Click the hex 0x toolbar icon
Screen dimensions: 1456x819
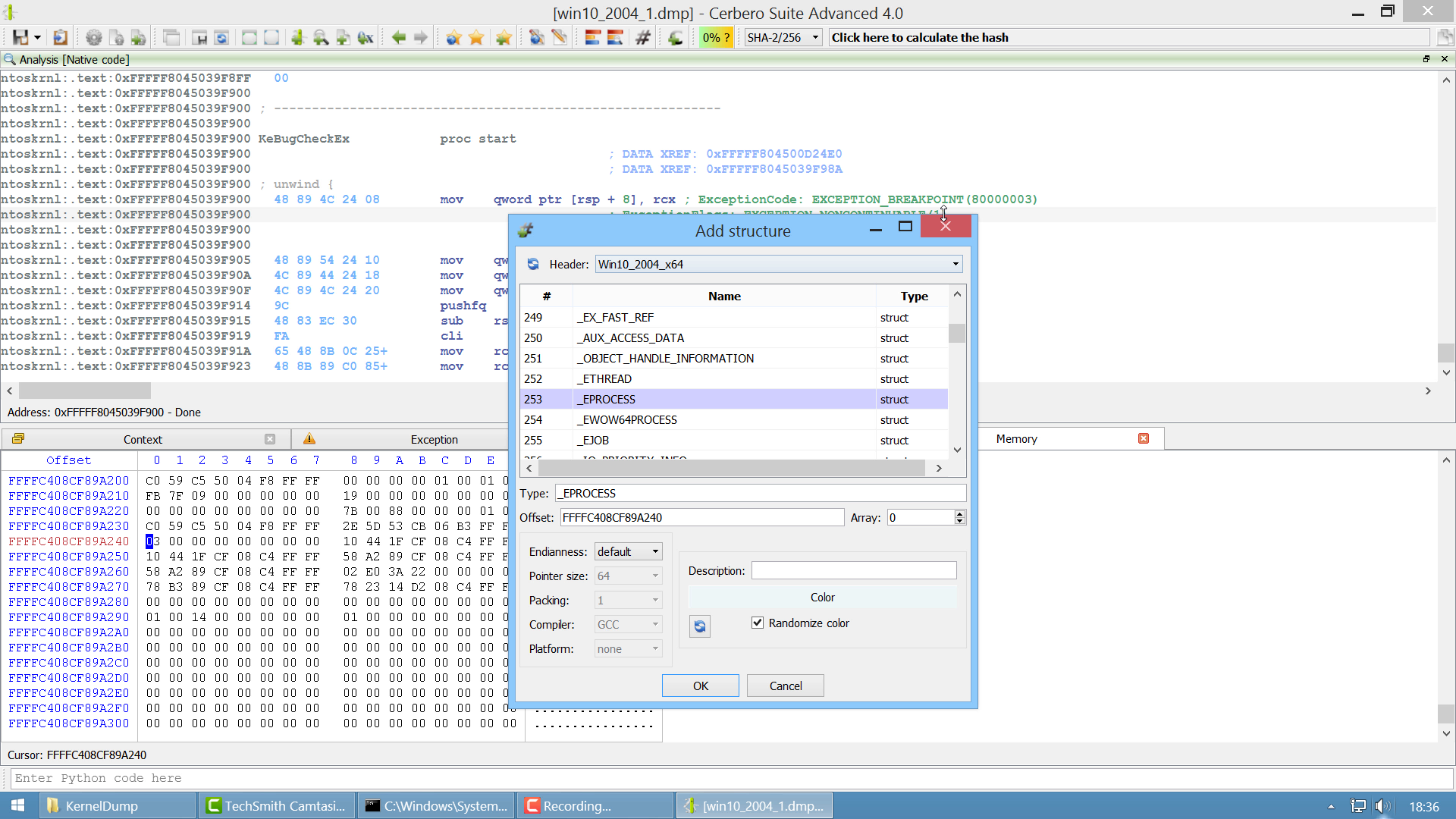tap(366, 37)
